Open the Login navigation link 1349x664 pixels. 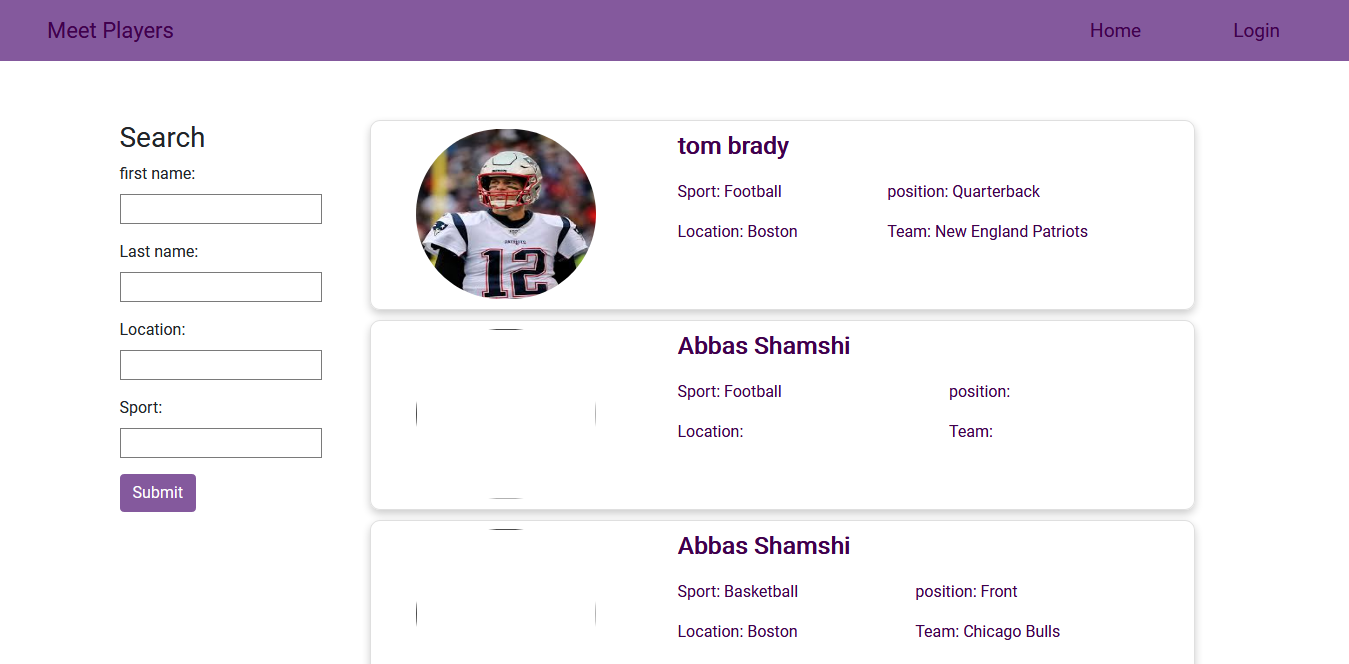[1256, 30]
